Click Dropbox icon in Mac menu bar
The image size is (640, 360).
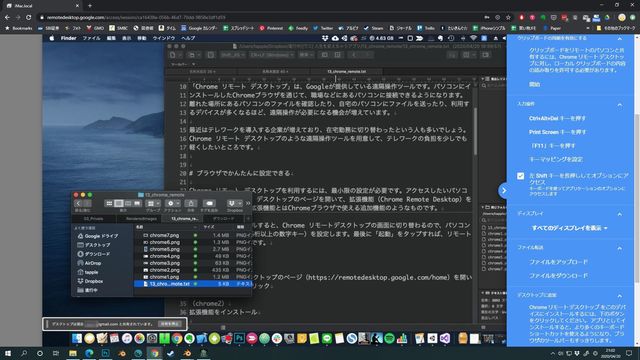click(325, 38)
